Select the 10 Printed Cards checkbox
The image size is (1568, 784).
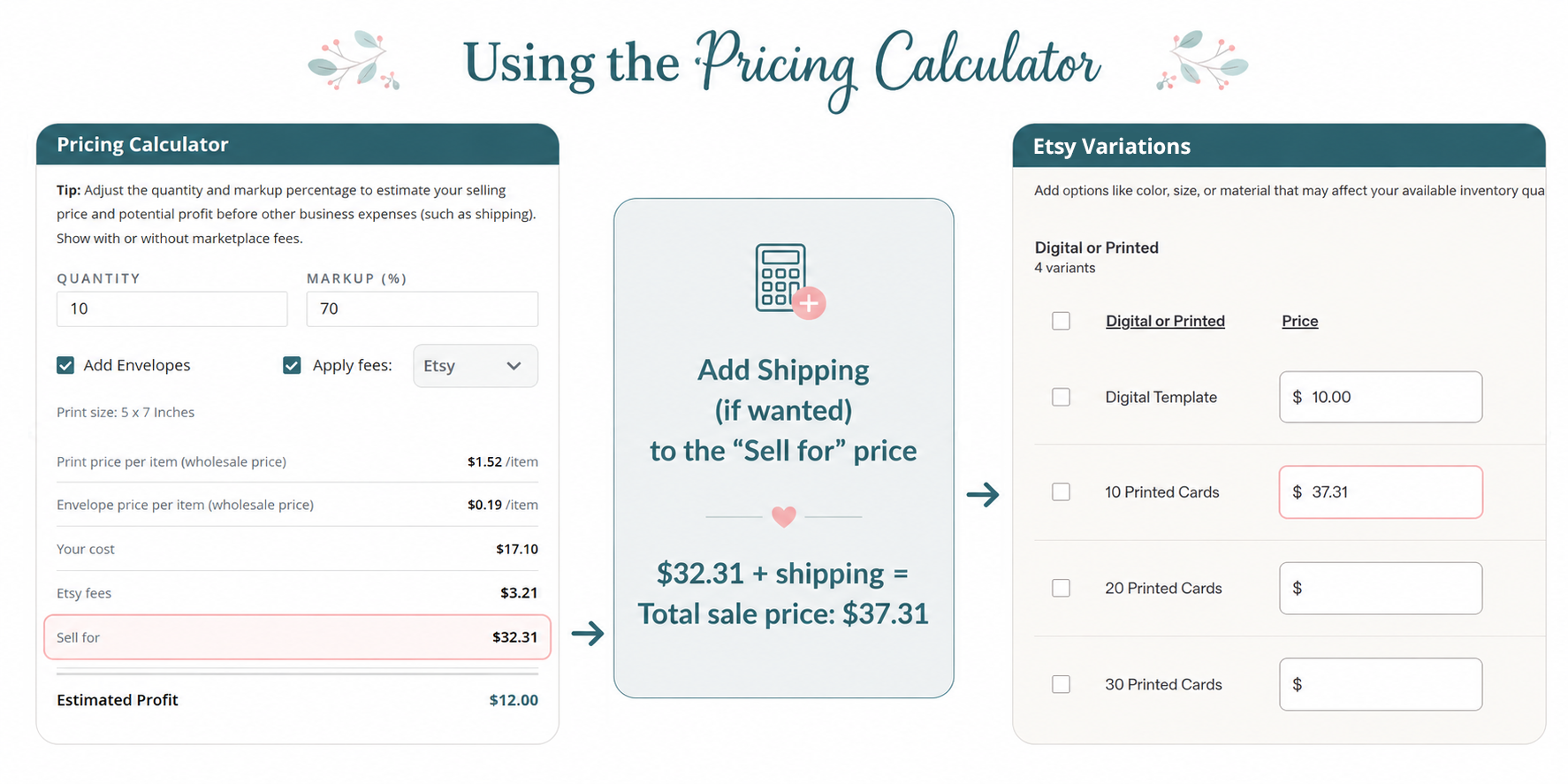[x=1061, y=491]
